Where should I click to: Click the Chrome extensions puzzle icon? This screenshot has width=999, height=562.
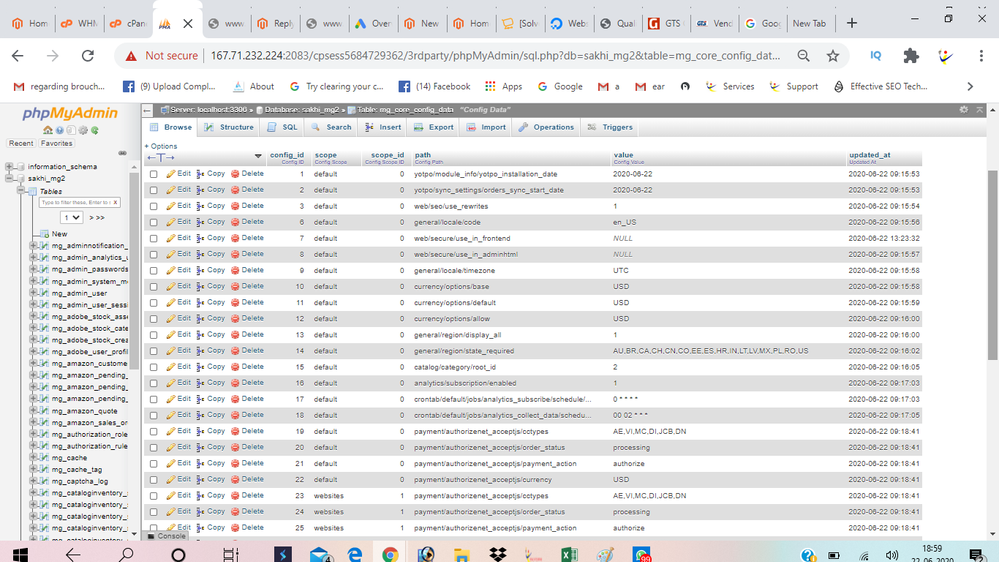(x=910, y=56)
